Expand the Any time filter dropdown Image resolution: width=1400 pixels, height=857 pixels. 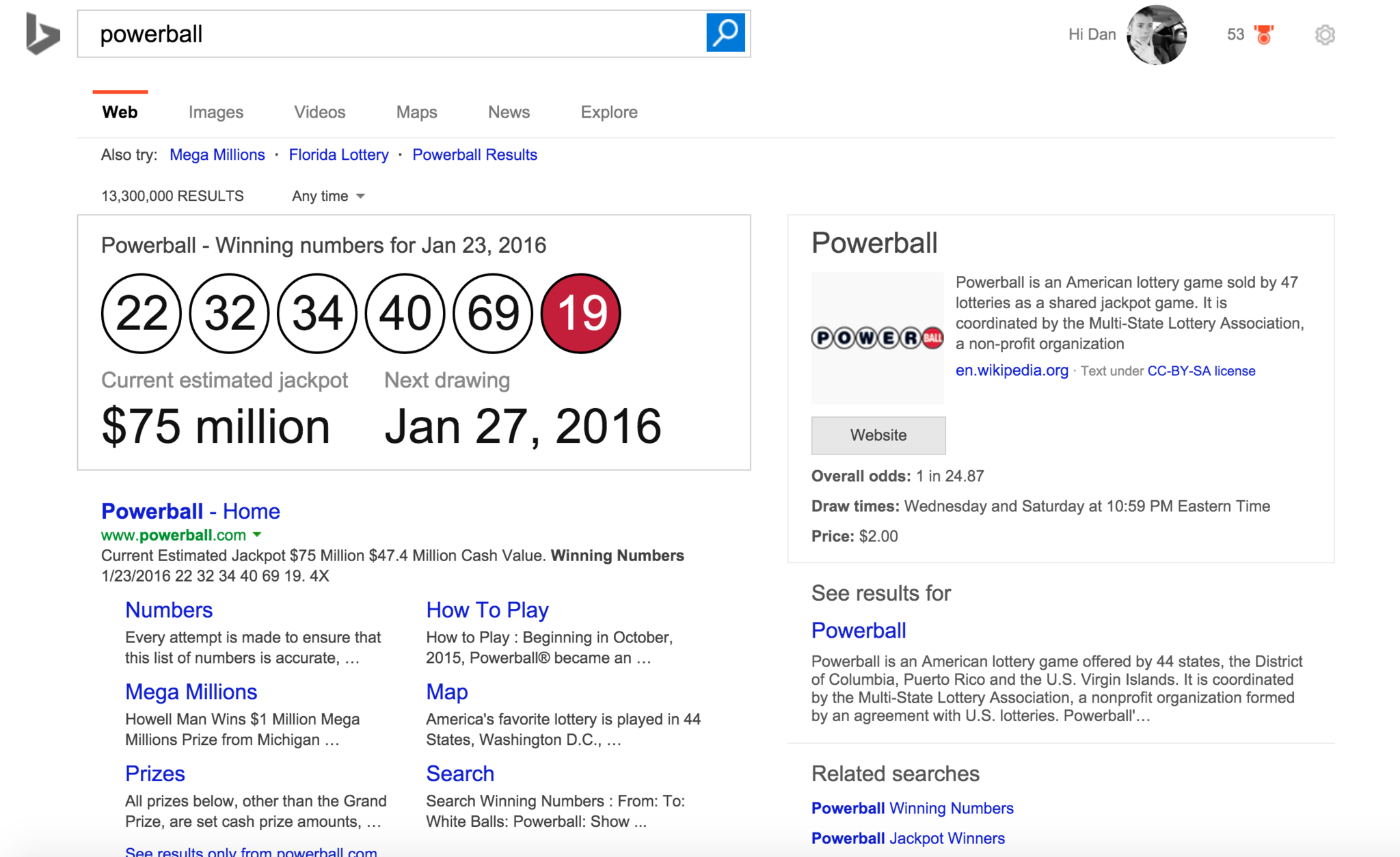pos(328,196)
